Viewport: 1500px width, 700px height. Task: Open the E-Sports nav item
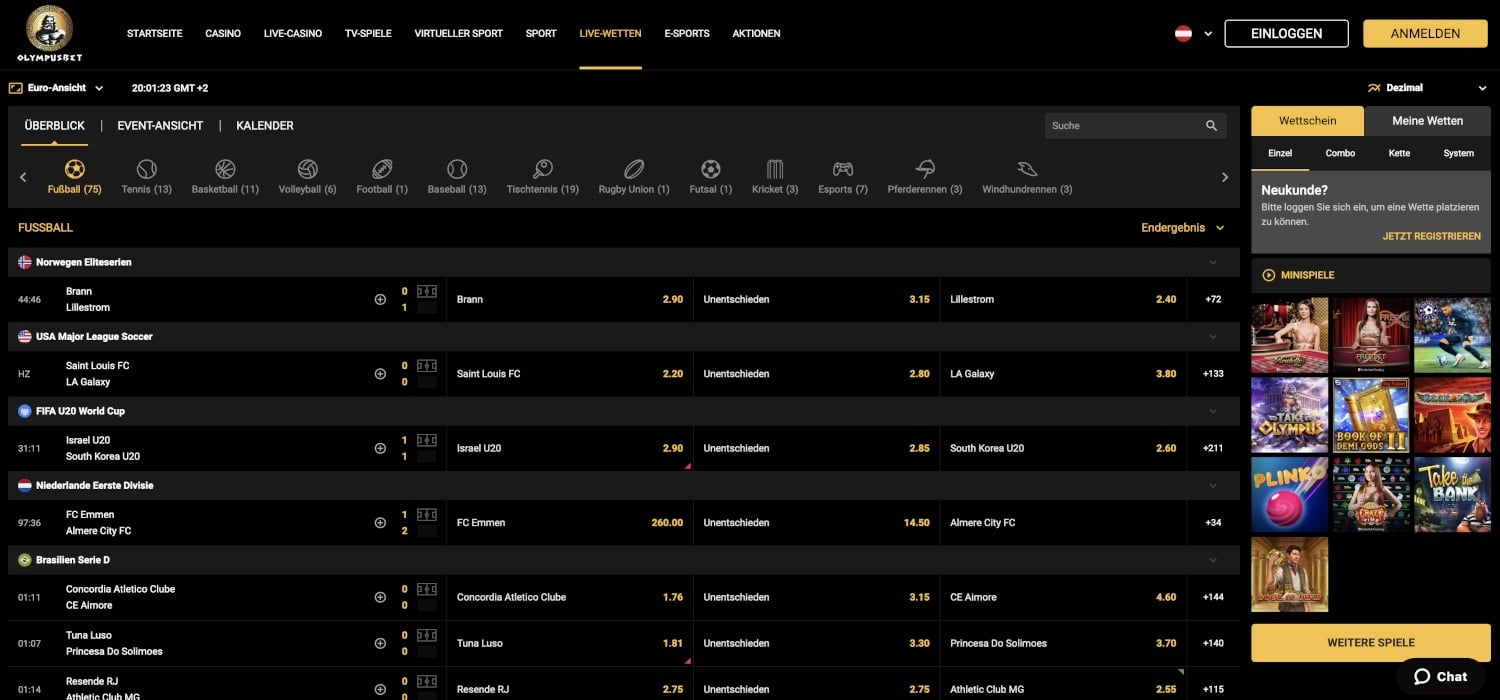687,33
